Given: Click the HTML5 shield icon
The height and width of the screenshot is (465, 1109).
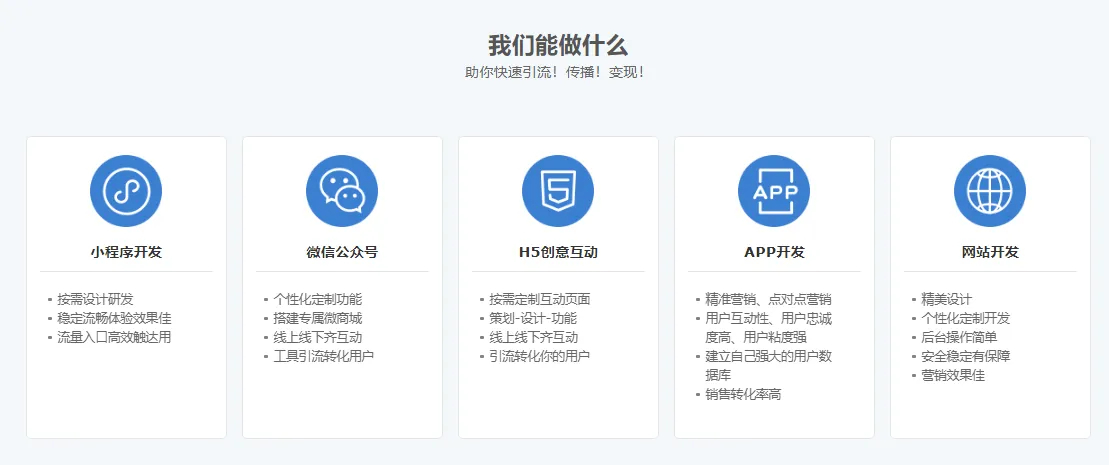Looking at the screenshot, I should pyautogui.click(x=558, y=191).
